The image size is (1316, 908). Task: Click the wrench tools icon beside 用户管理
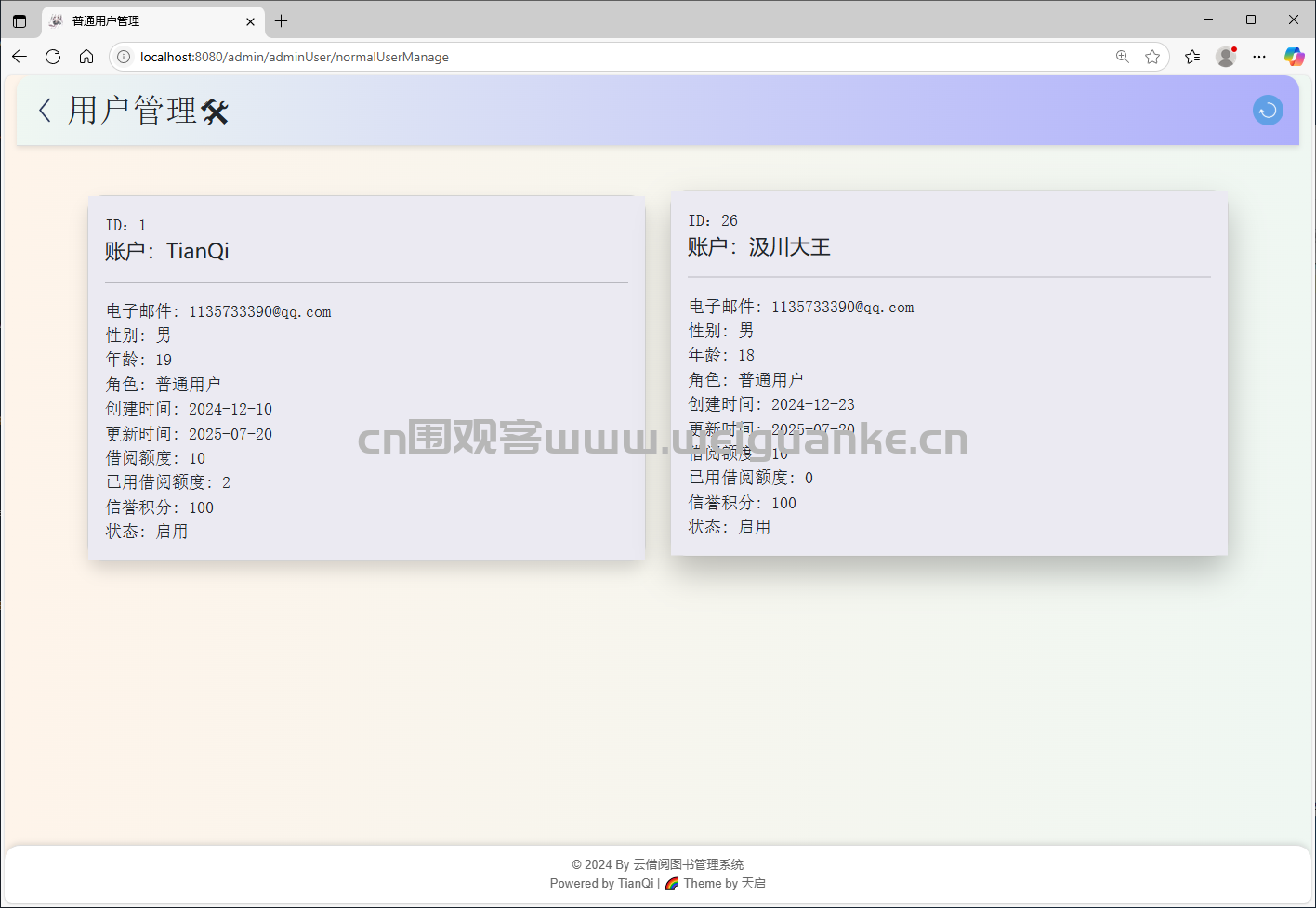click(216, 112)
